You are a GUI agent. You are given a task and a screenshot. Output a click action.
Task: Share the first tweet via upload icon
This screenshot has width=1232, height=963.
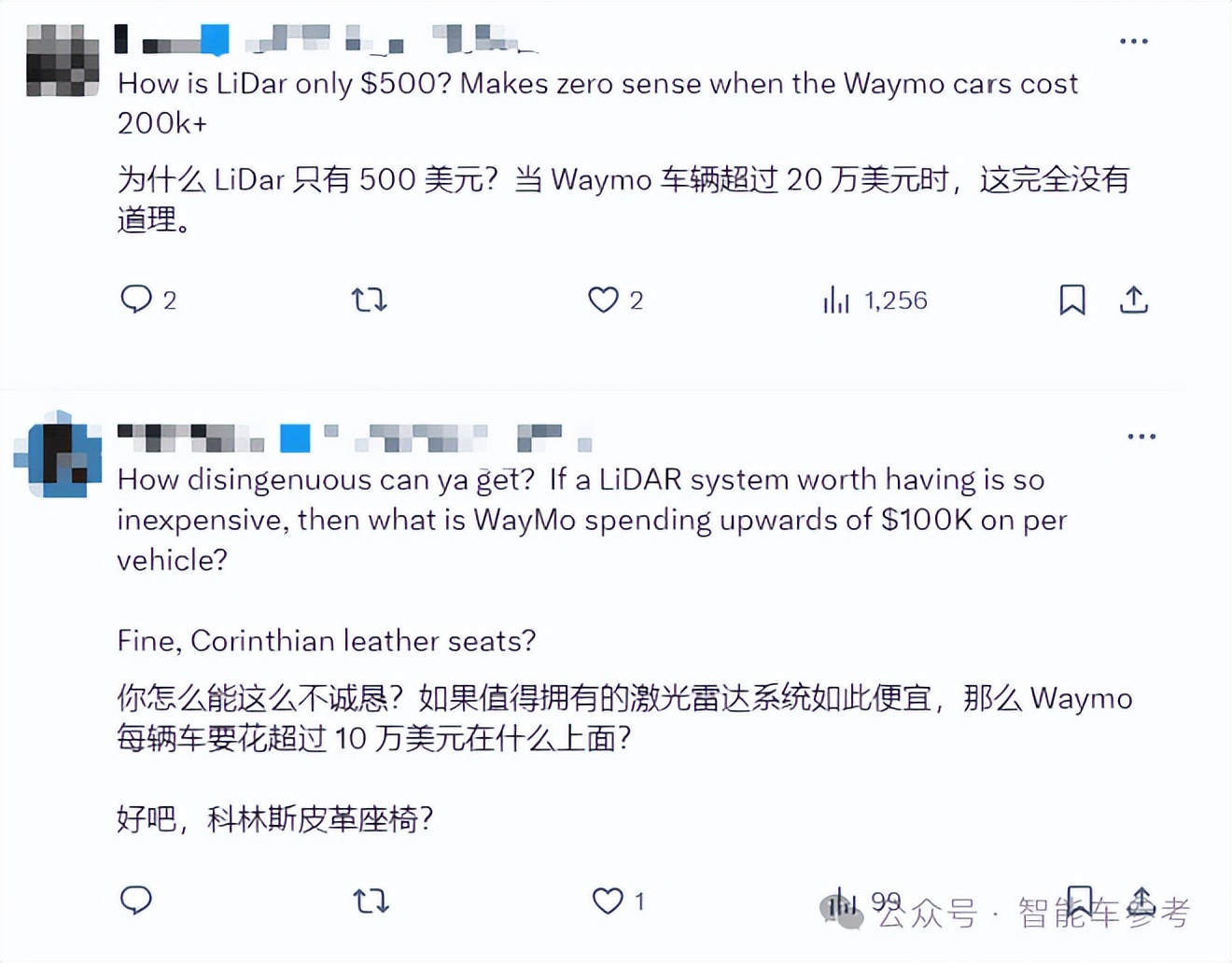tap(1134, 300)
